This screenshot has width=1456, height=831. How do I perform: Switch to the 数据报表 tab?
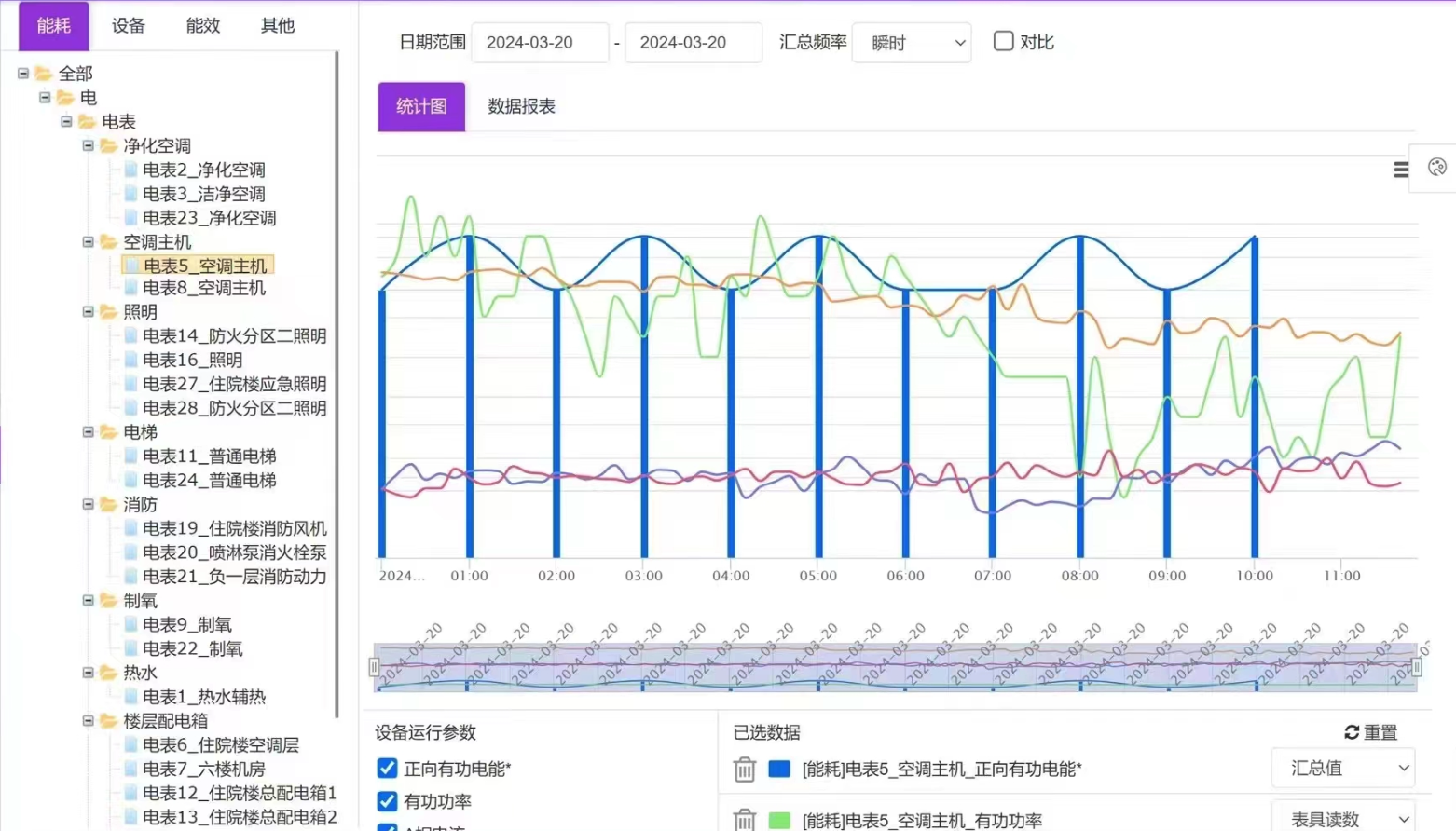pos(521,106)
